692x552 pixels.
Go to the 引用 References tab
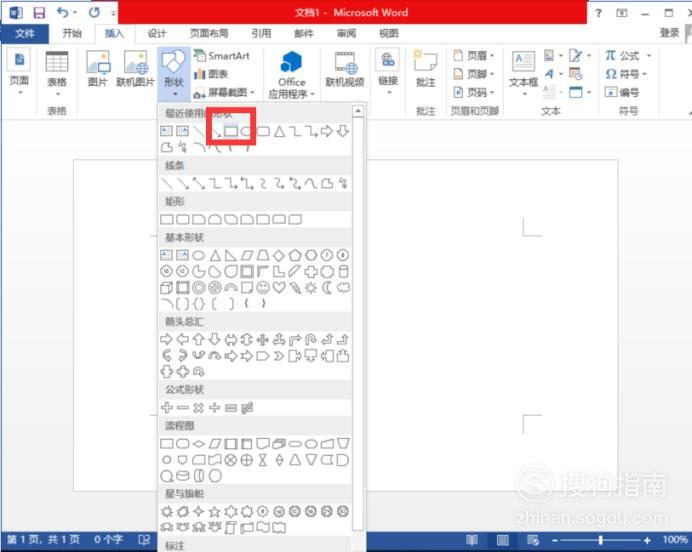(x=261, y=33)
